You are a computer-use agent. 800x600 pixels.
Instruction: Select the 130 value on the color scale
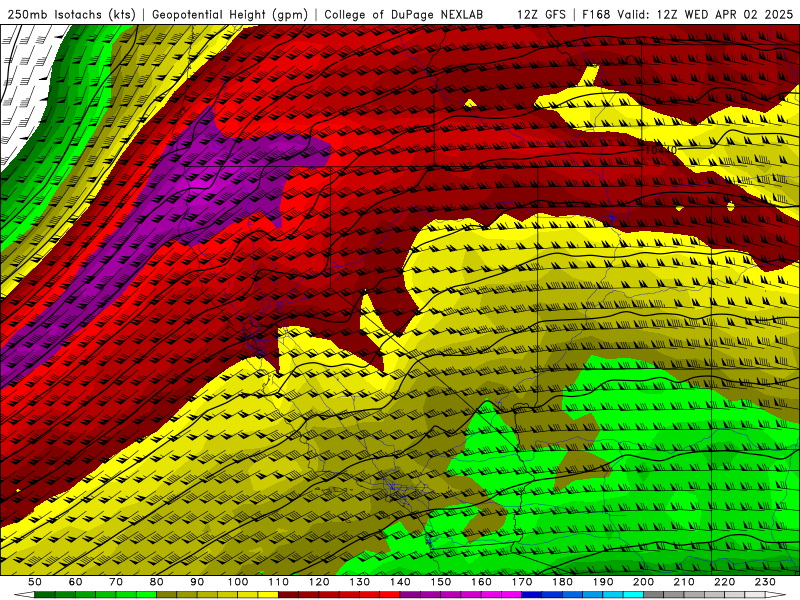click(360, 582)
